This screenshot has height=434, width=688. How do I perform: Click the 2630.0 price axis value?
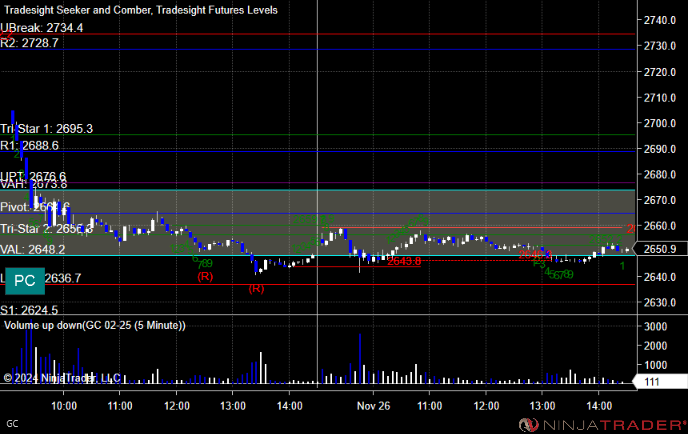coord(659,303)
